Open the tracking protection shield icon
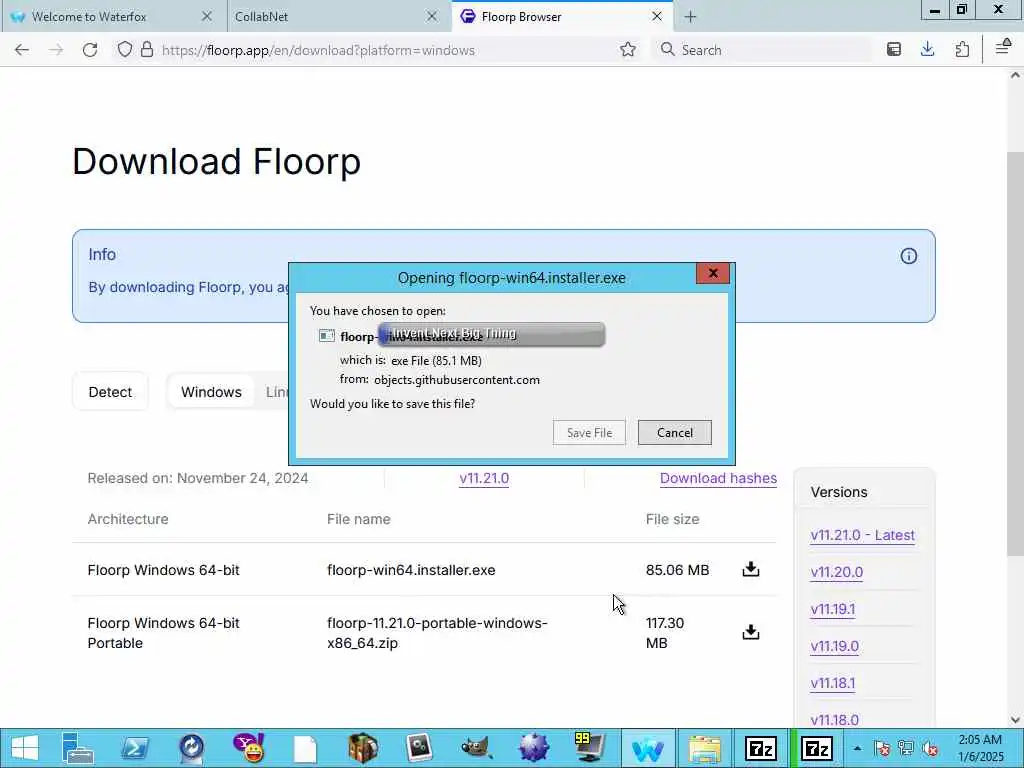Viewport: 1024px width, 768px height. pyautogui.click(x=125, y=50)
